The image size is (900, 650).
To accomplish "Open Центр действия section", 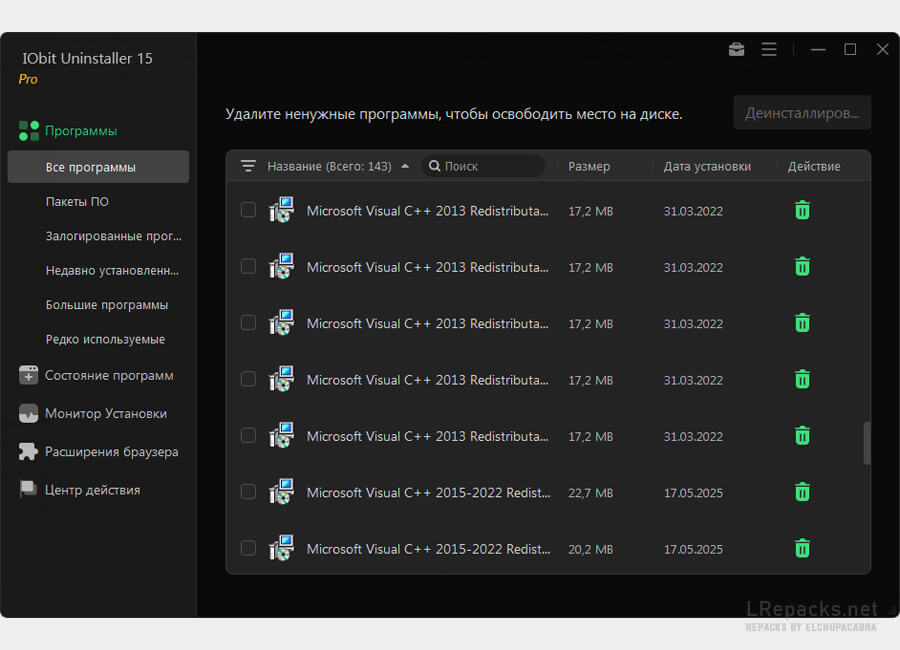I will [79, 490].
